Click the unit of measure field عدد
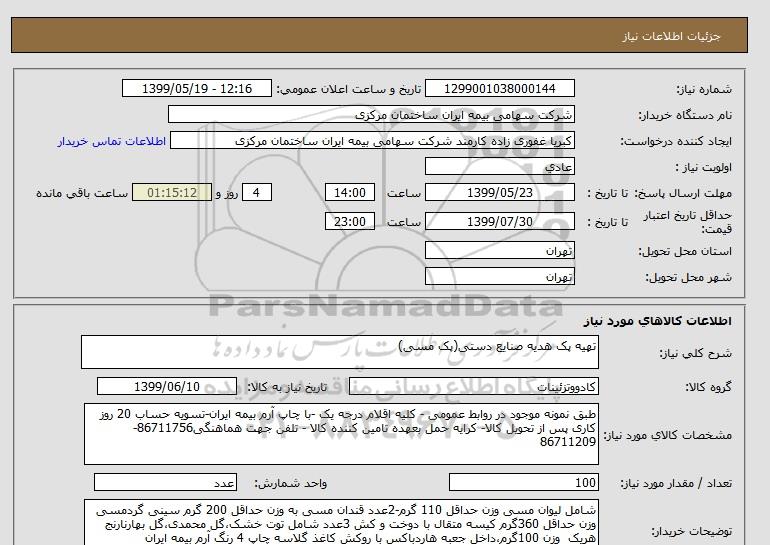770x545 pixels. (165, 482)
